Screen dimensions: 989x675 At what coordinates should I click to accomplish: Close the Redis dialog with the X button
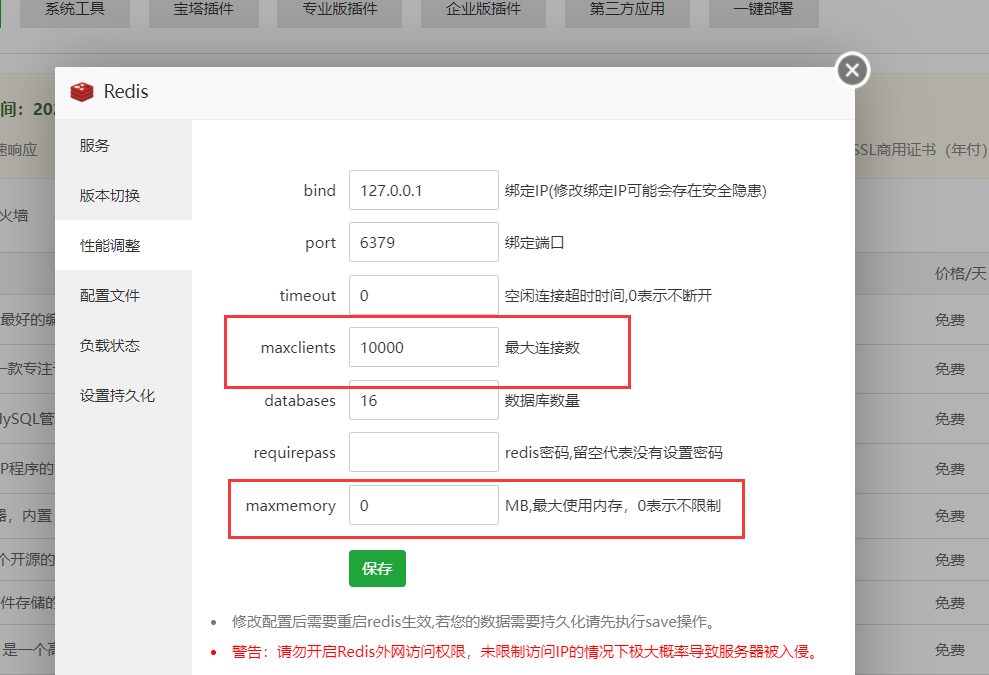[x=852, y=70]
